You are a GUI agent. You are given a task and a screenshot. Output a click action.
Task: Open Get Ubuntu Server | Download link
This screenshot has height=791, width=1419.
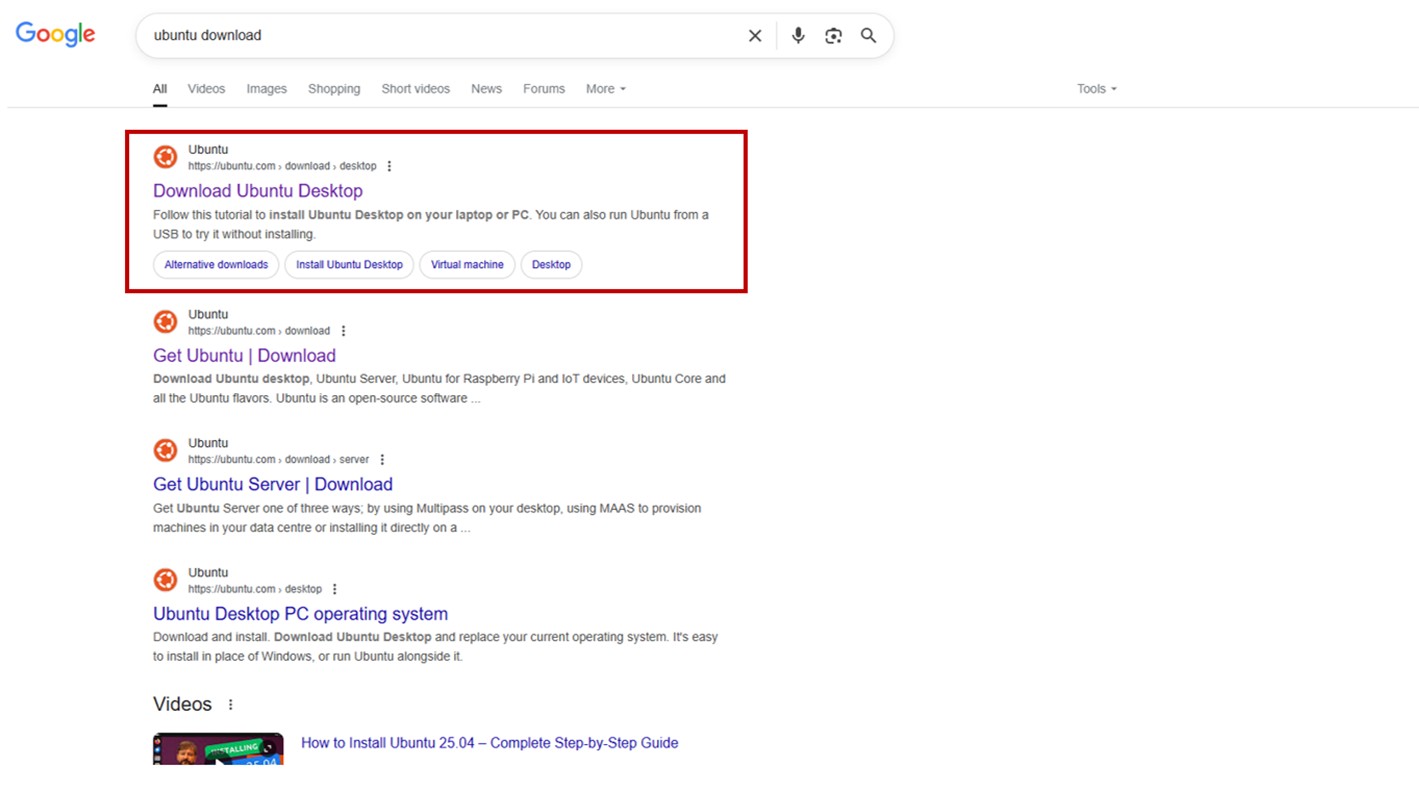coord(272,485)
